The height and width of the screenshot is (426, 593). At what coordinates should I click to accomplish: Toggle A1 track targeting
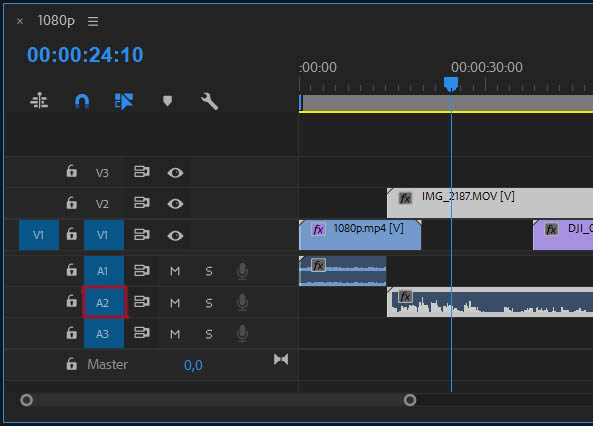[x=104, y=271]
